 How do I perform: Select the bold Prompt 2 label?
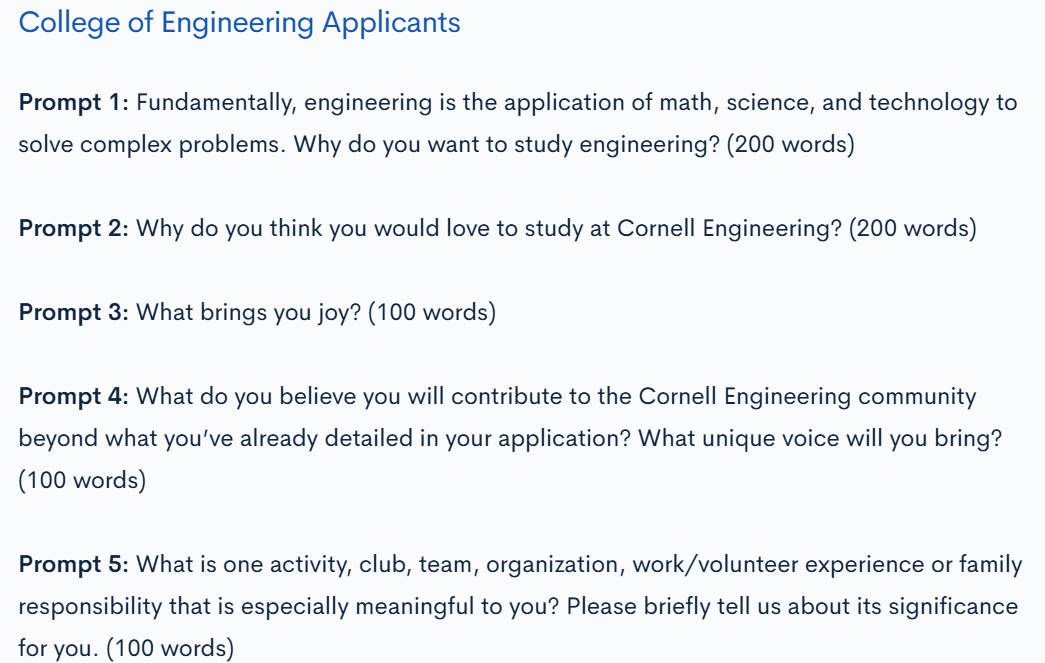click(73, 229)
